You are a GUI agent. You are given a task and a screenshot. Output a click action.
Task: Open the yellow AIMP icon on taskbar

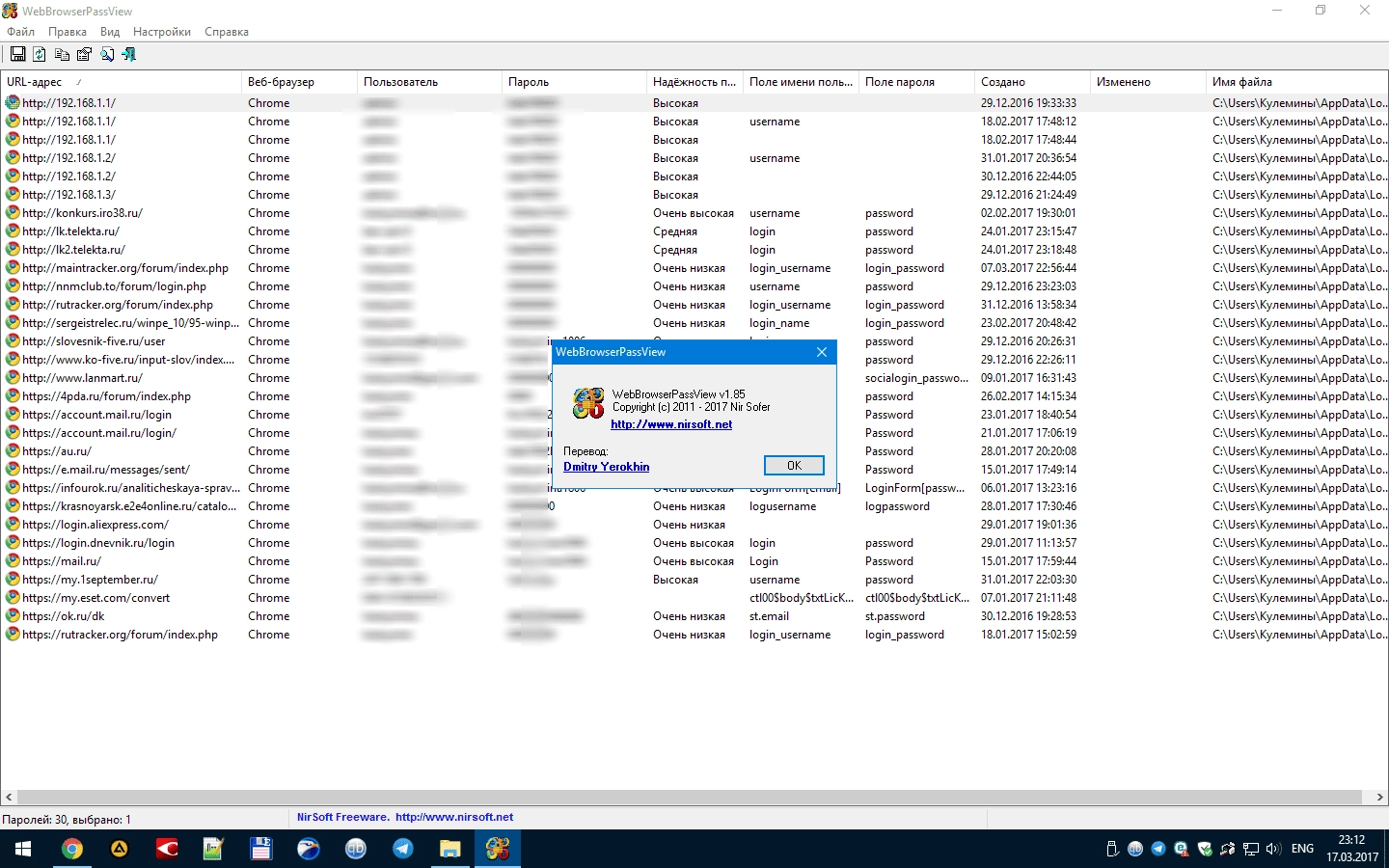[x=119, y=849]
